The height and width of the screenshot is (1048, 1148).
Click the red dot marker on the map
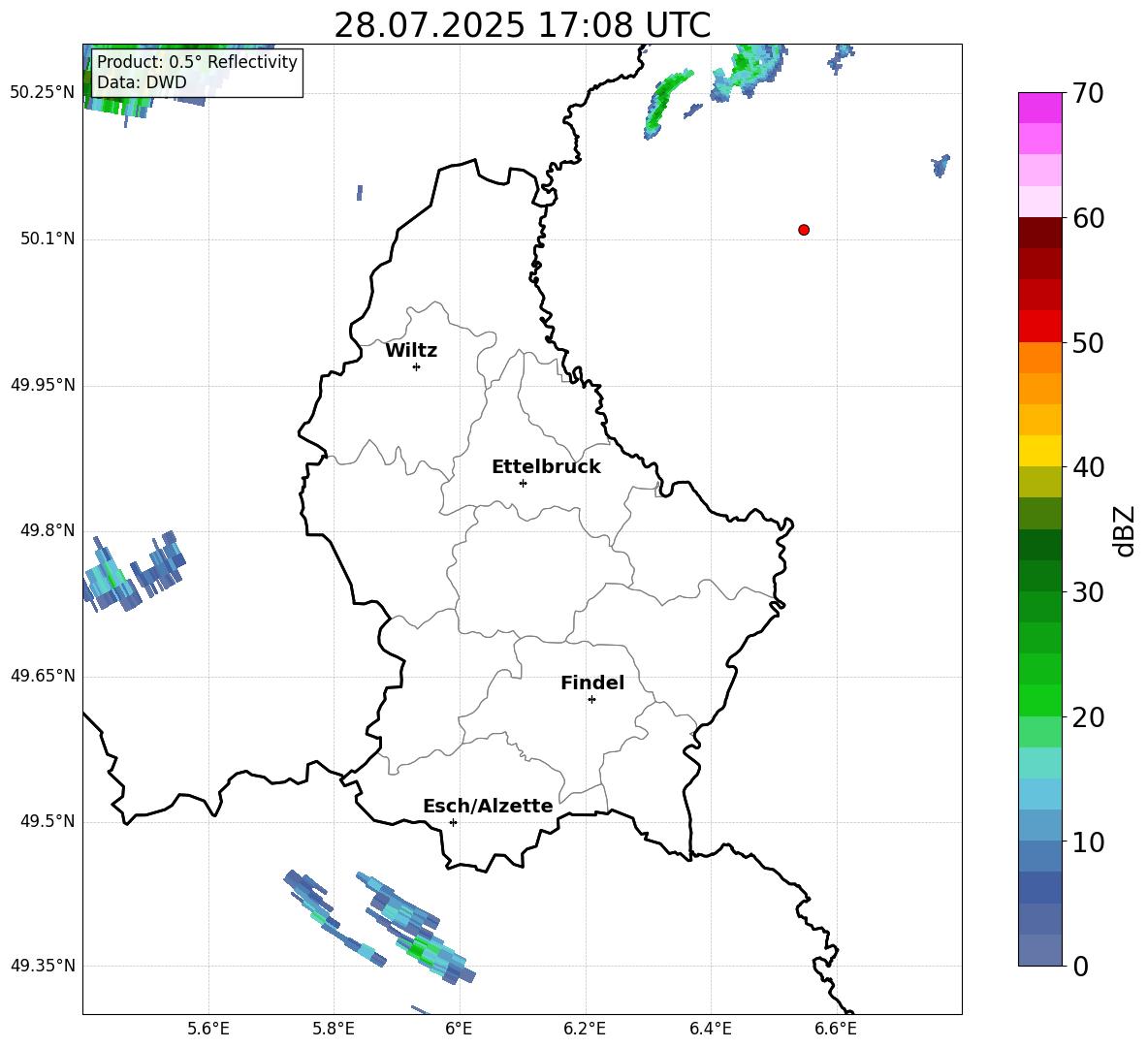804,230
